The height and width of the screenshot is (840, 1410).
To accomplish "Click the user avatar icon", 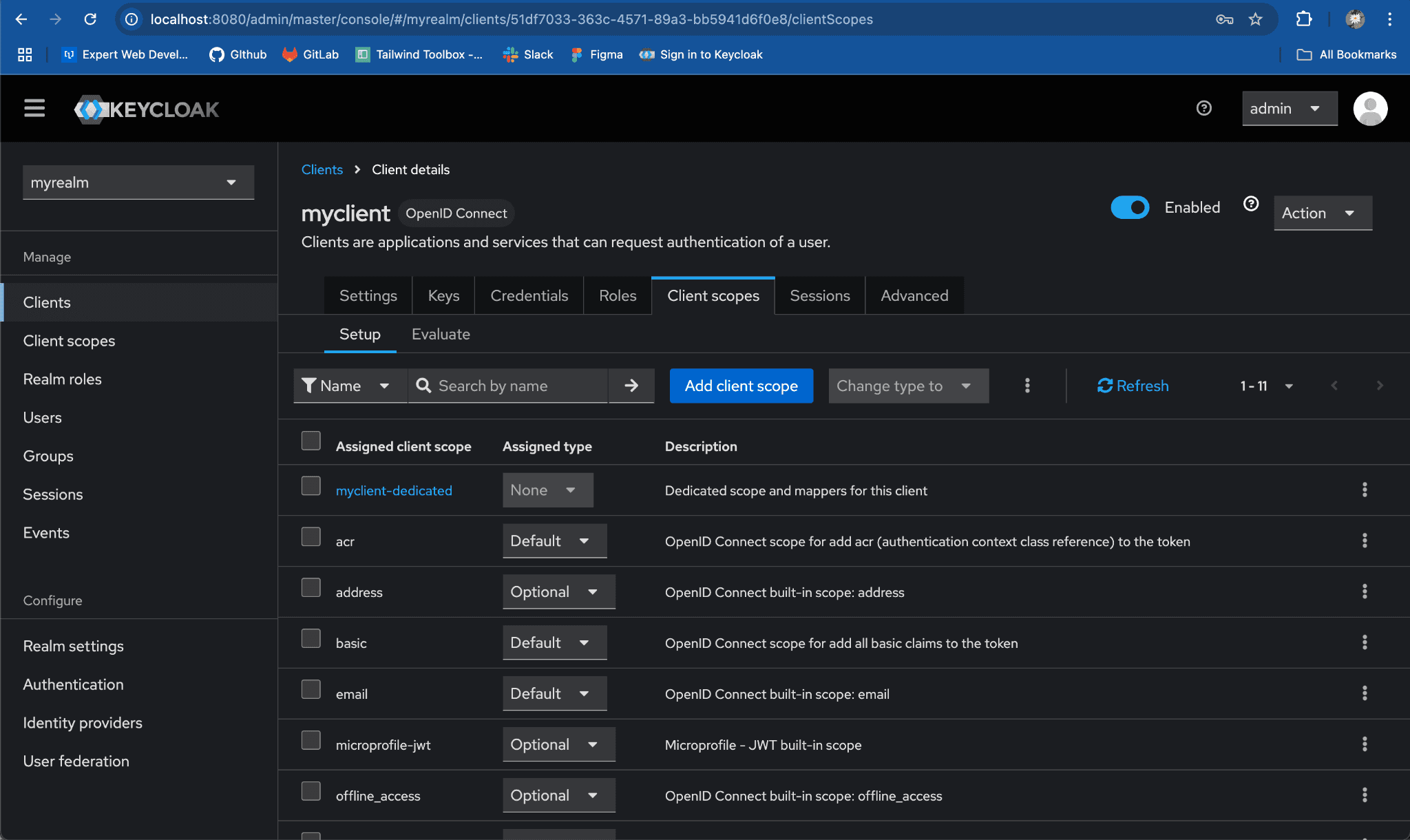I will [x=1369, y=108].
